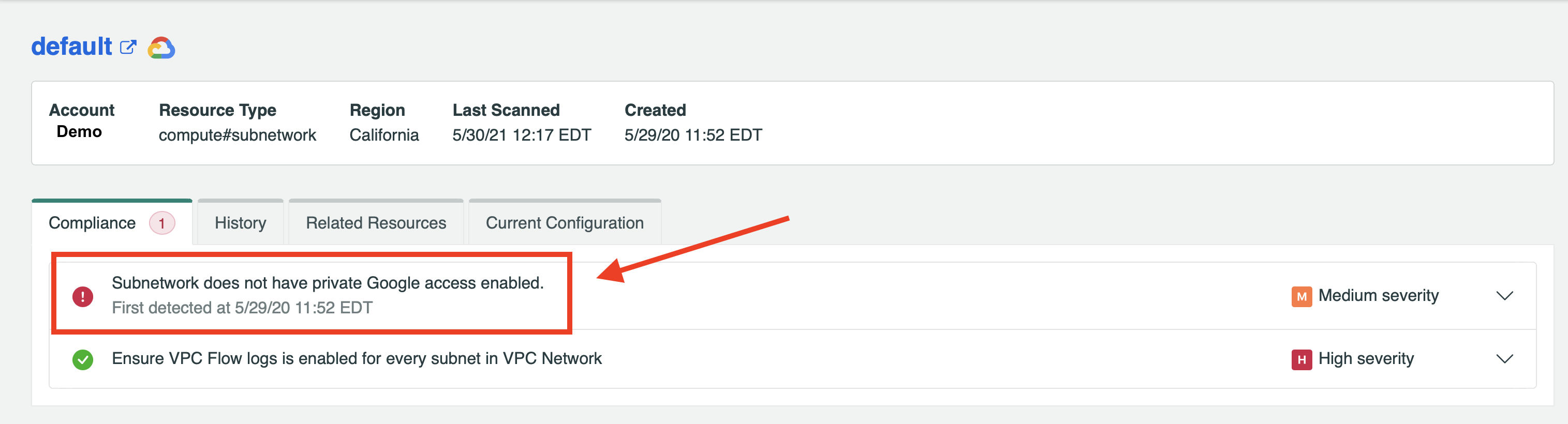Switch to the History tab
The height and width of the screenshot is (424, 1568).
coord(241,223)
